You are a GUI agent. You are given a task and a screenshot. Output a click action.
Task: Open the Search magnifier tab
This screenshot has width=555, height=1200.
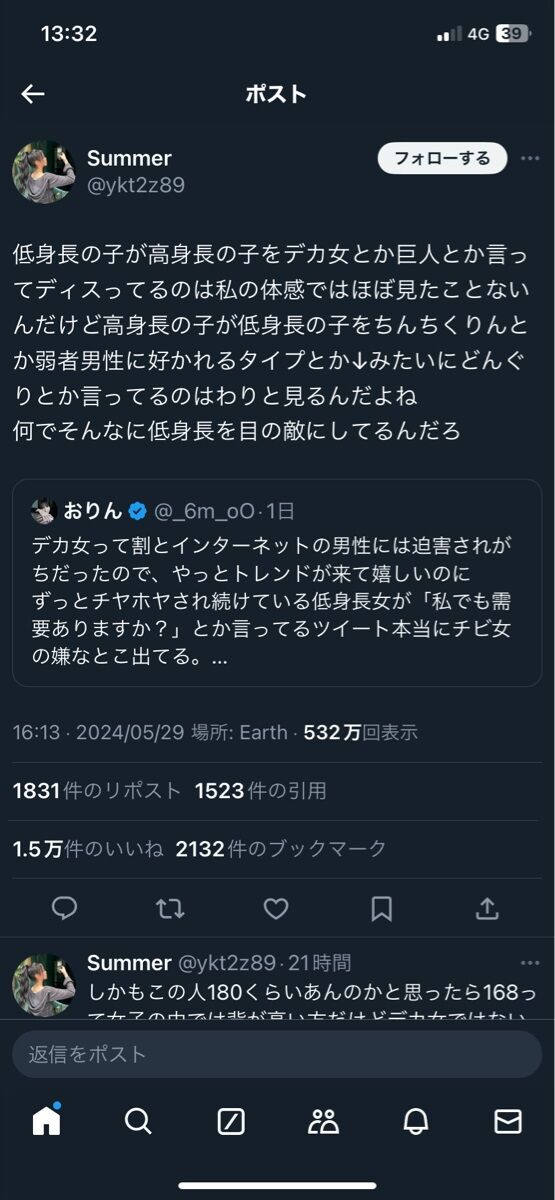pyautogui.click(x=138, y=1122)
